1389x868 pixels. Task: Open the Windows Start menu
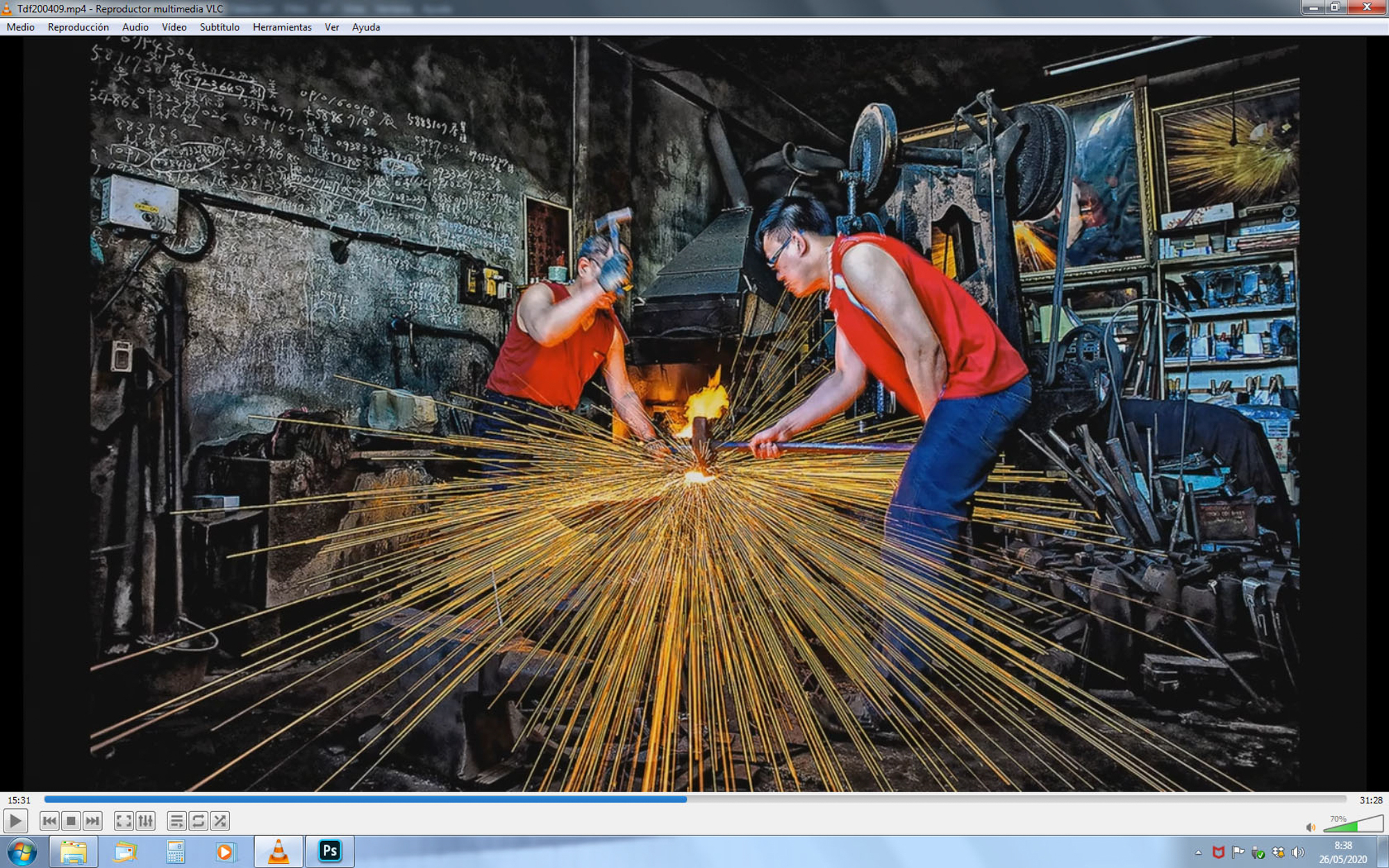point(22,851)
